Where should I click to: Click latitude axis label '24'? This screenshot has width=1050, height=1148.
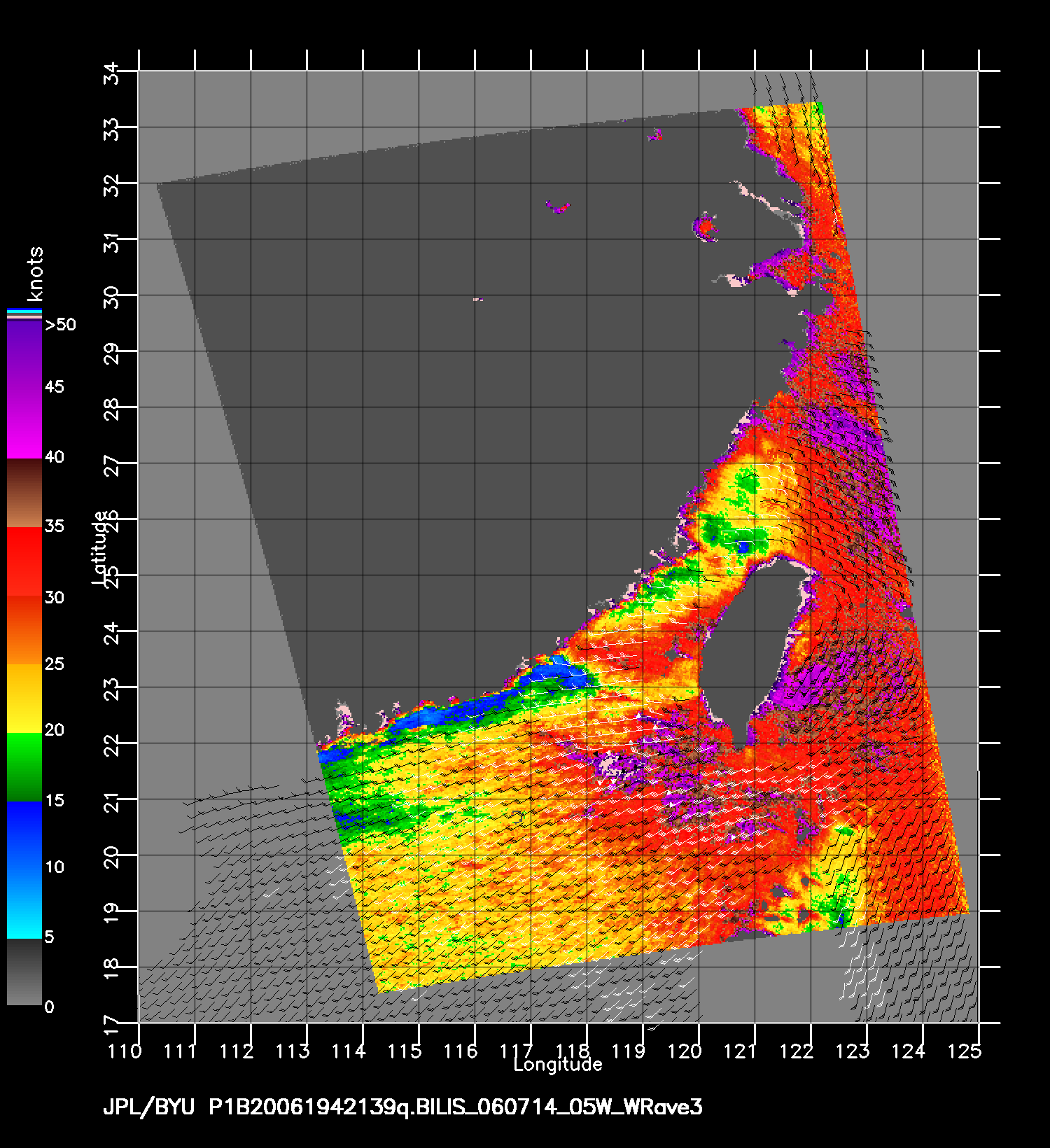[x=111, y=633]
